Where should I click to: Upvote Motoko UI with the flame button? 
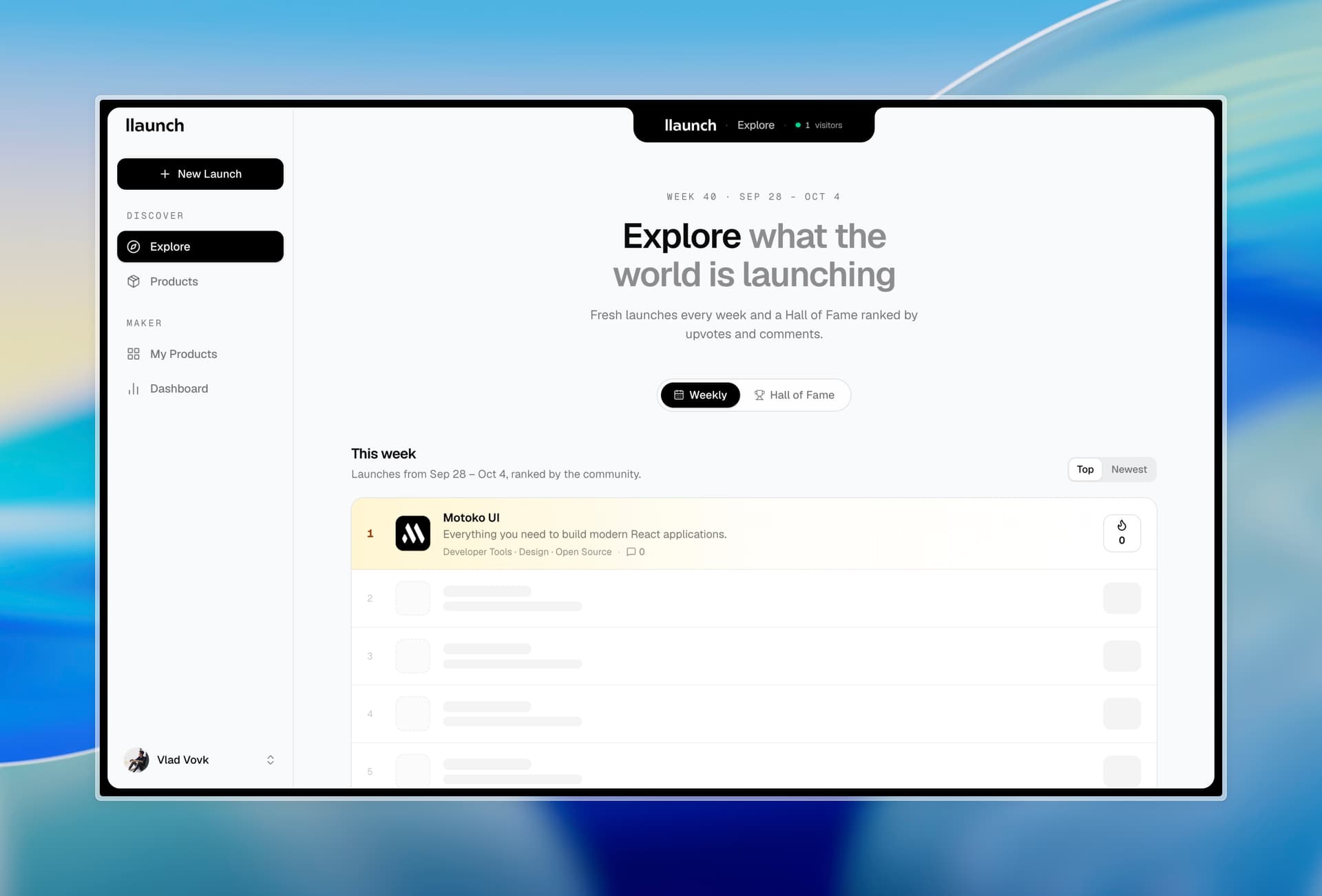tap(1122, 533)
